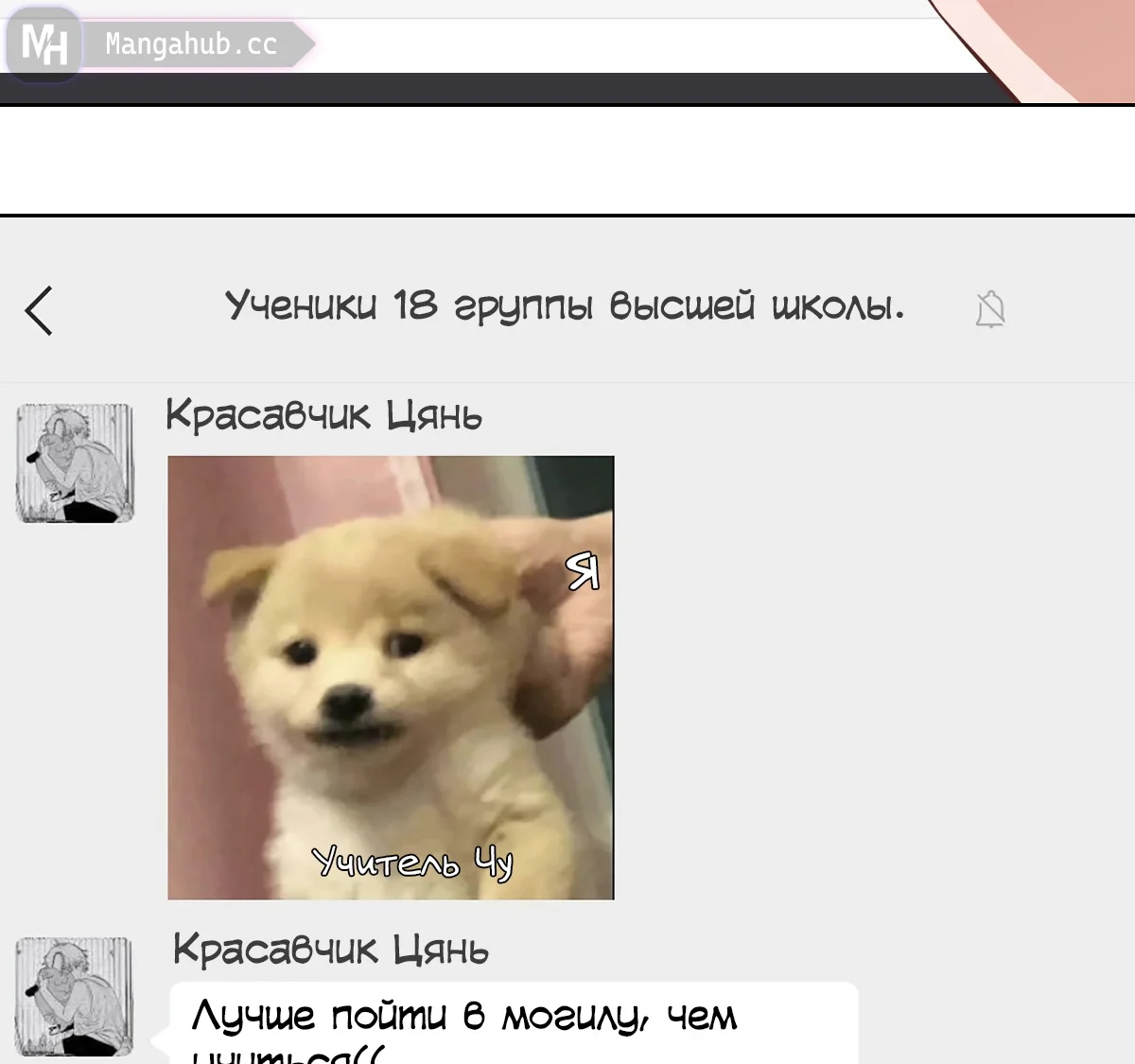Click the 'Я' caption on the meme
The height and width of the screenshot is (1064, 1135).
(583, 571)
